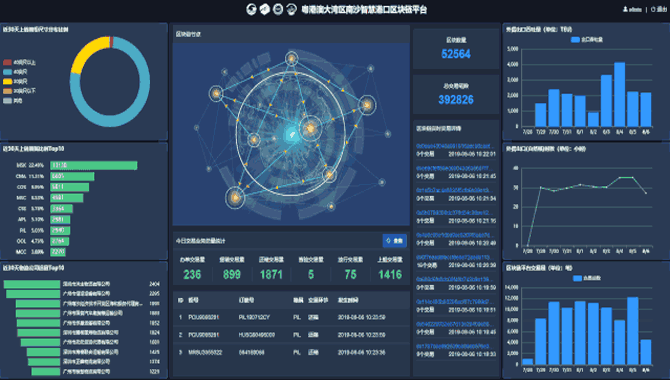The image size is (670, 380).
Task: Click the blue query button with diamond icon
Action: [x=394, y=241]
